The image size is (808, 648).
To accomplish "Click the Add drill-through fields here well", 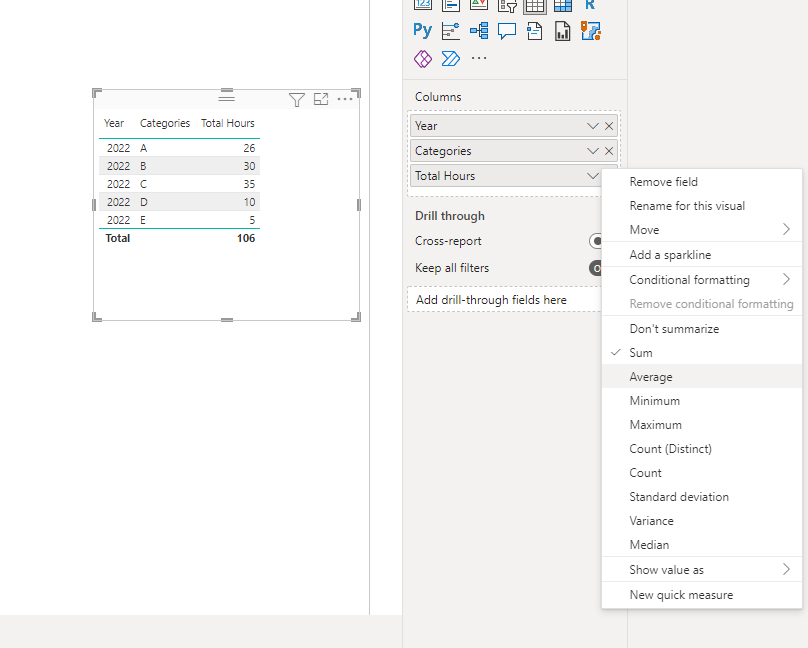I will pos(504,300).
